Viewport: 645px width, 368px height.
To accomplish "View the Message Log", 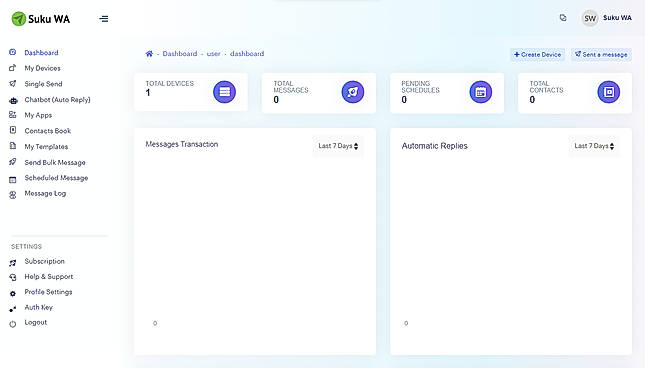I will (x=45, y=193).
